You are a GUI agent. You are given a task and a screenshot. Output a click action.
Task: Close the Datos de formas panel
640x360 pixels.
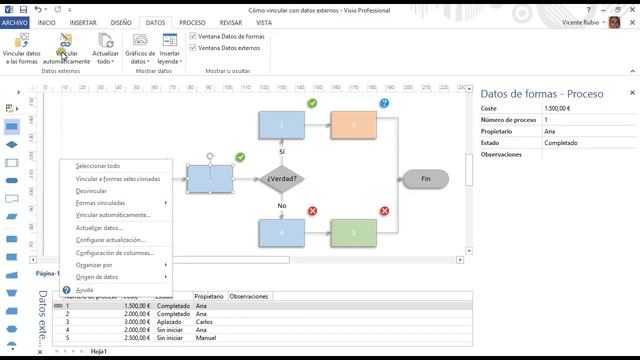pos(632,93)
